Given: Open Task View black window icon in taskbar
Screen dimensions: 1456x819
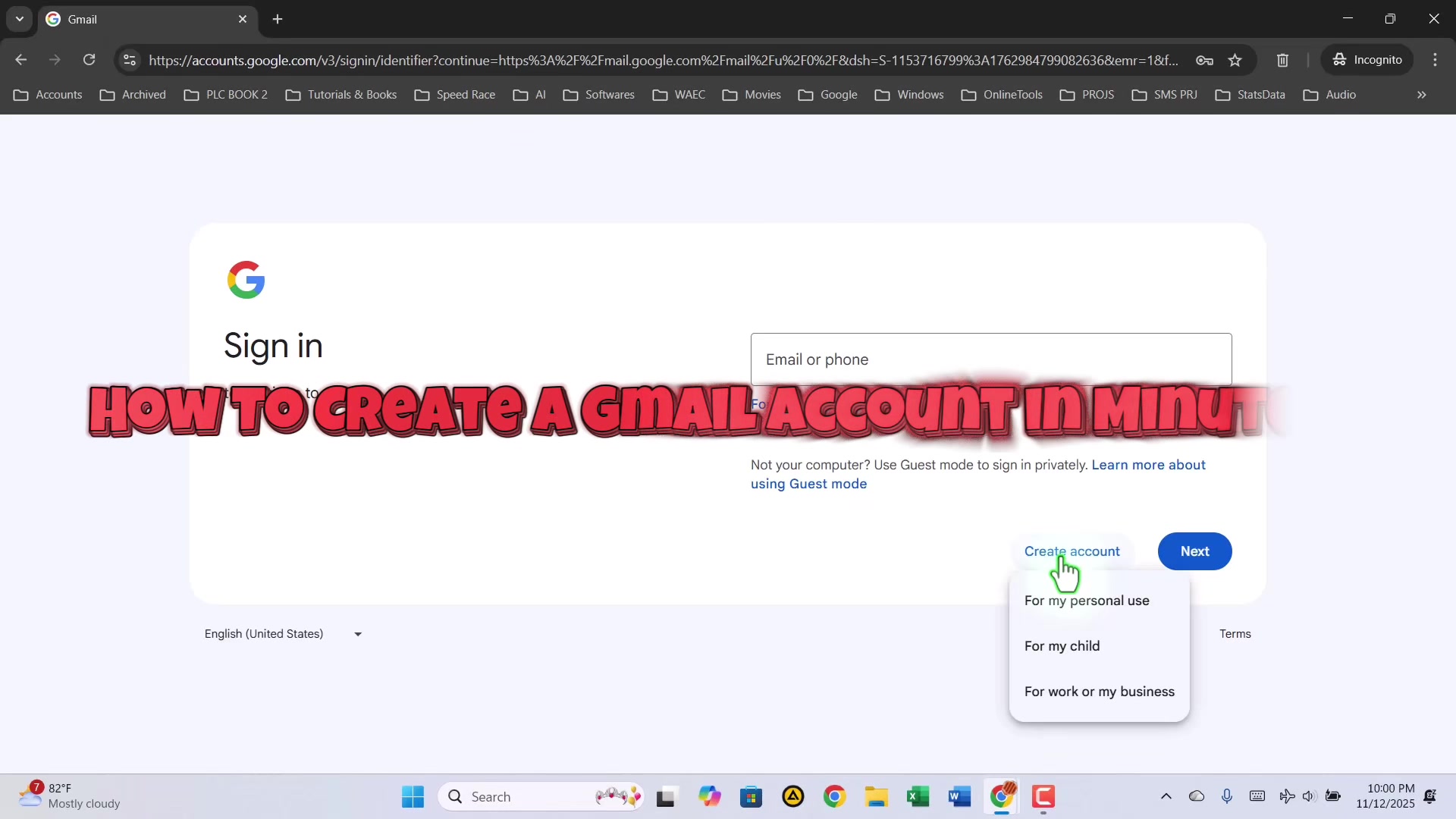Looking at the screenshot, I should 666,797.
